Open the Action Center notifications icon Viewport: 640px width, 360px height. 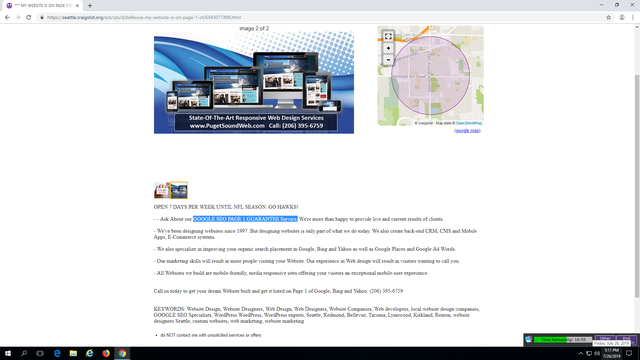[x=629, y=353]
